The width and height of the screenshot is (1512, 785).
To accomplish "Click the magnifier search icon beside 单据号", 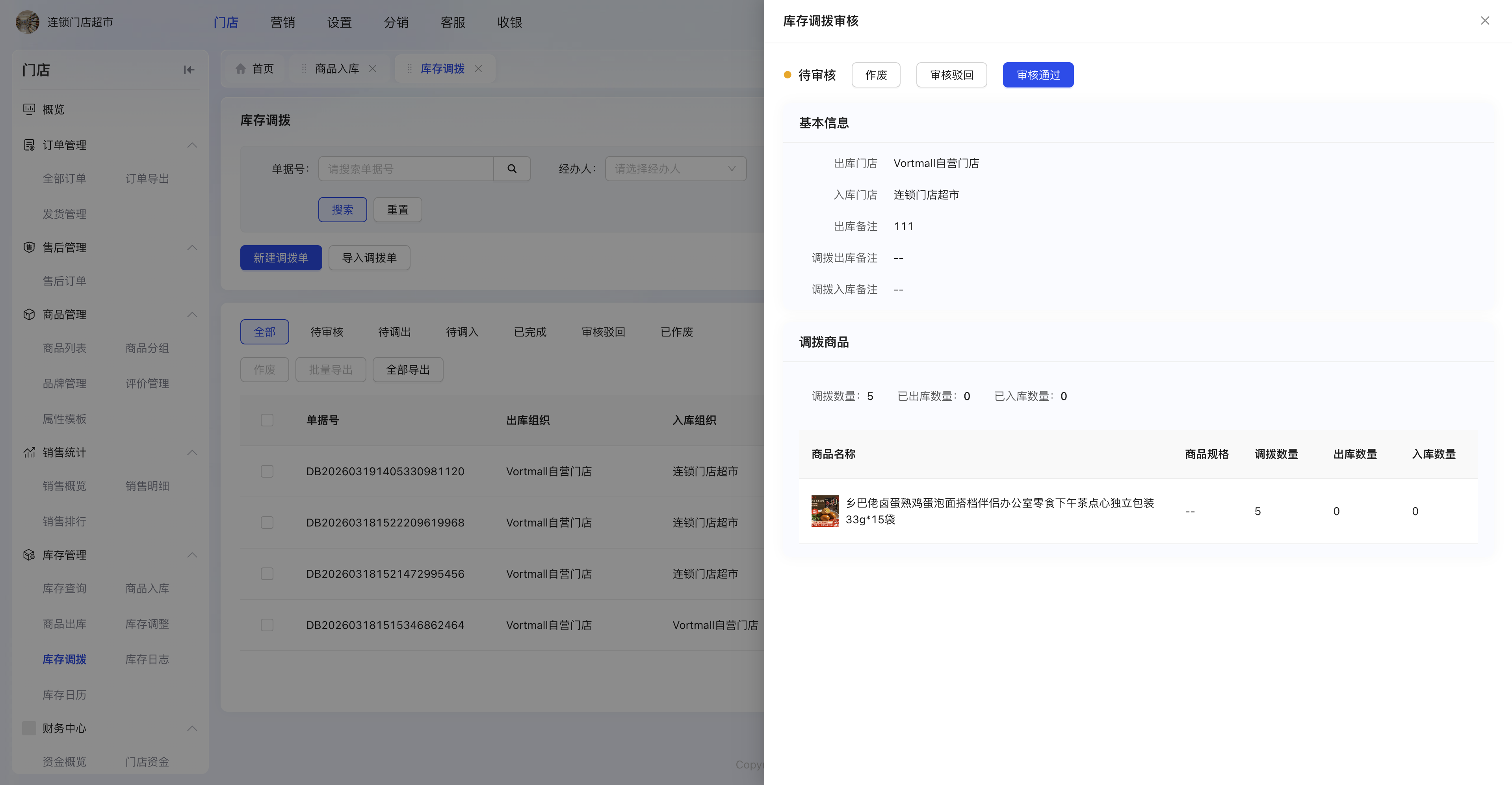I will tap(512, 169).
